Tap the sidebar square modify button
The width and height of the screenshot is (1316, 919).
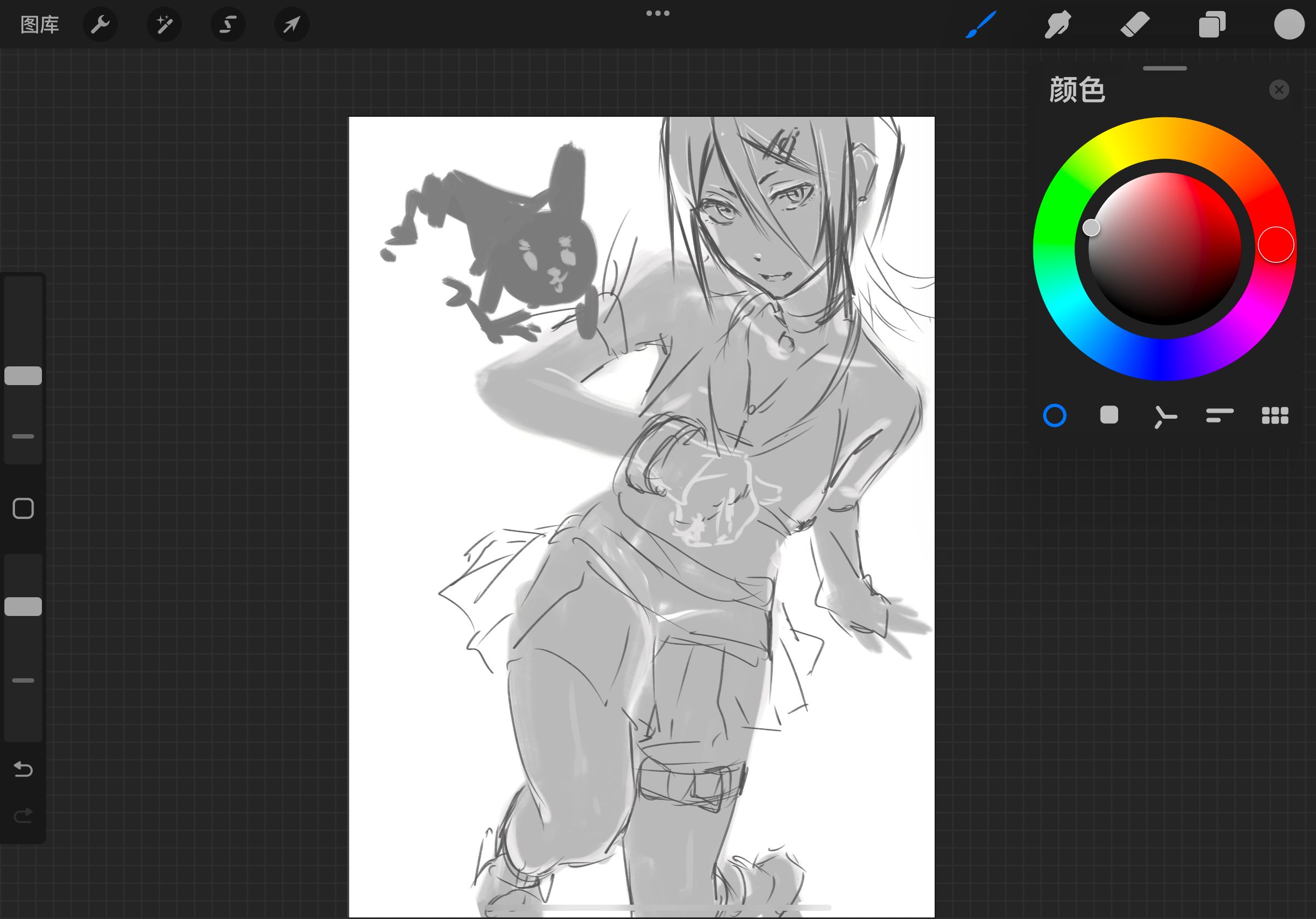(x=23, y=508)
